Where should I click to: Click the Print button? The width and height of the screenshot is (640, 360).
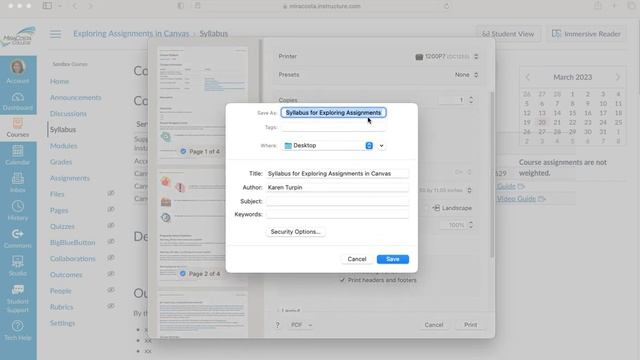pos(470,325)
